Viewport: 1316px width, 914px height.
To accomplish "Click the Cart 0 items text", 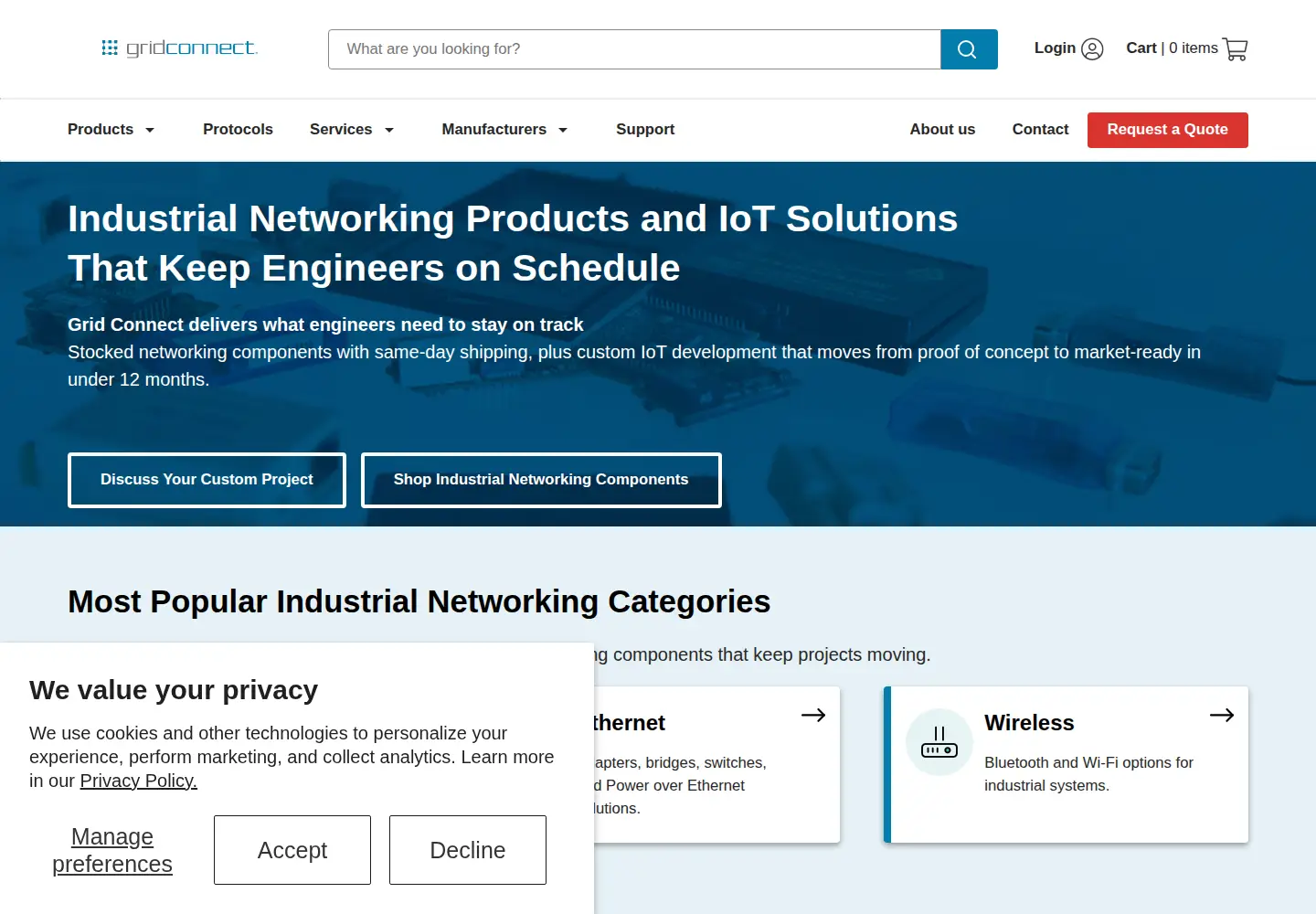I will click(1172, 48).
